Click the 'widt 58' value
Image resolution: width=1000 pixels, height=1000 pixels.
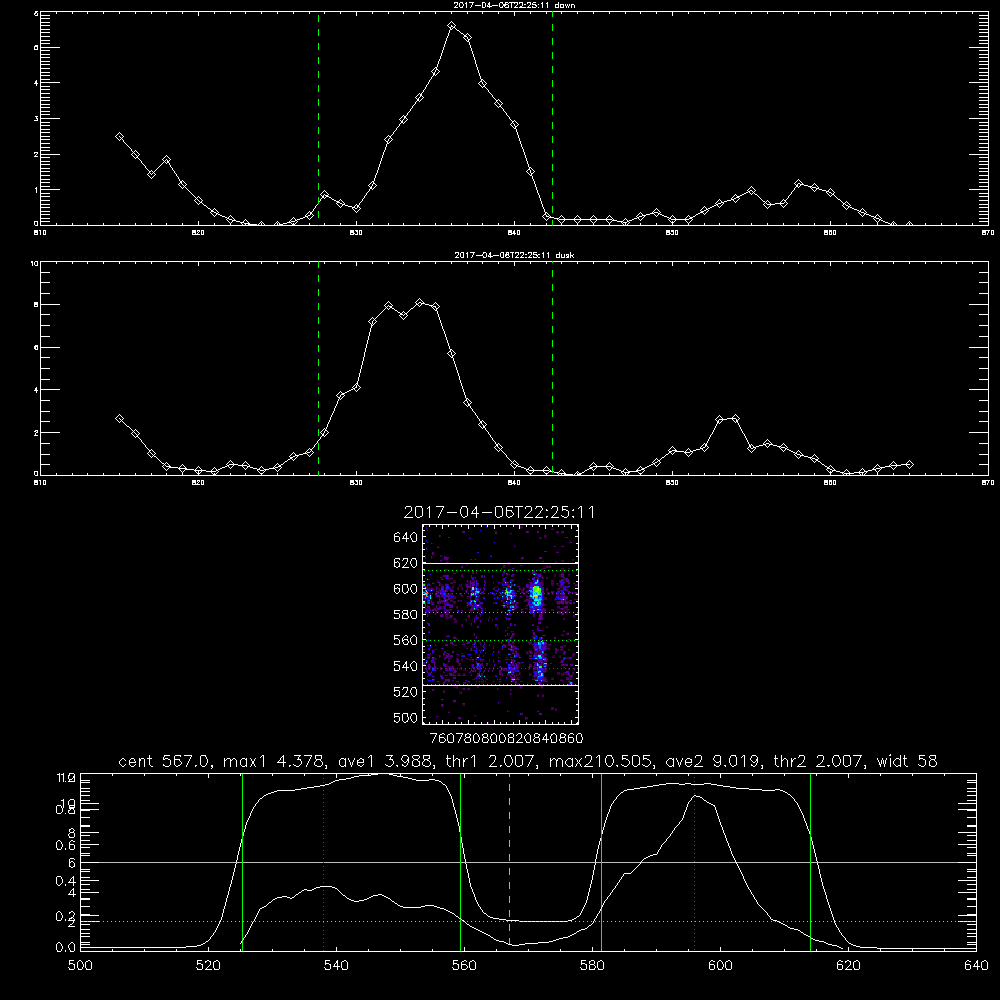click(907, 761)
